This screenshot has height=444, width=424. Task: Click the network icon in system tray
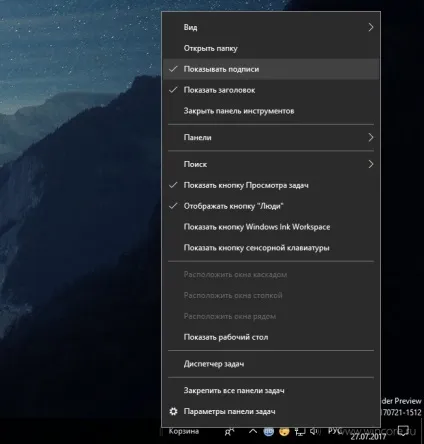tap(300, 432)
